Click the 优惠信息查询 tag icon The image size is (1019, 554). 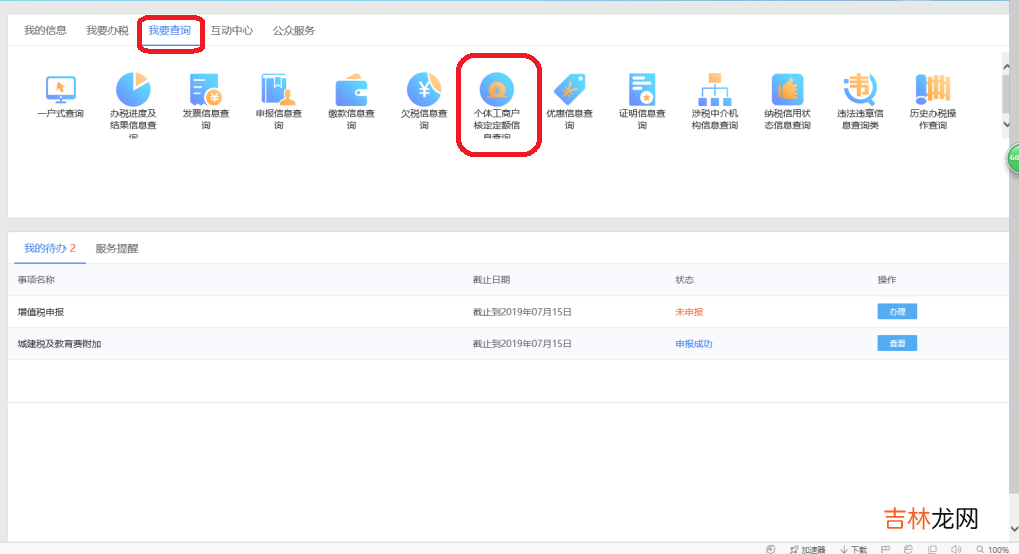point(569,89)
